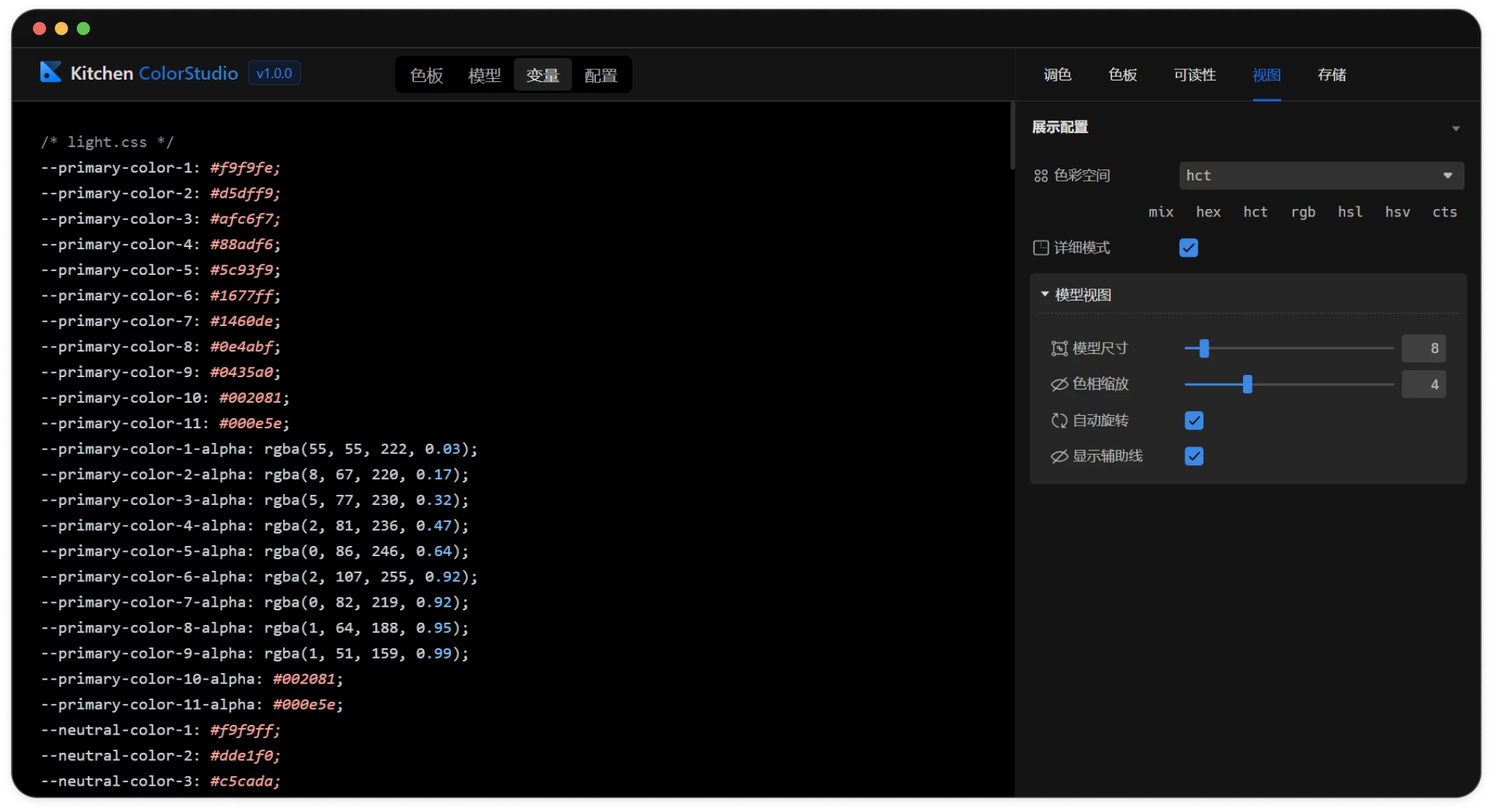Click the Kitchen ColorStudio logo icon
The width and height of the screenshot is (1493, 812).
pos(50,72)
